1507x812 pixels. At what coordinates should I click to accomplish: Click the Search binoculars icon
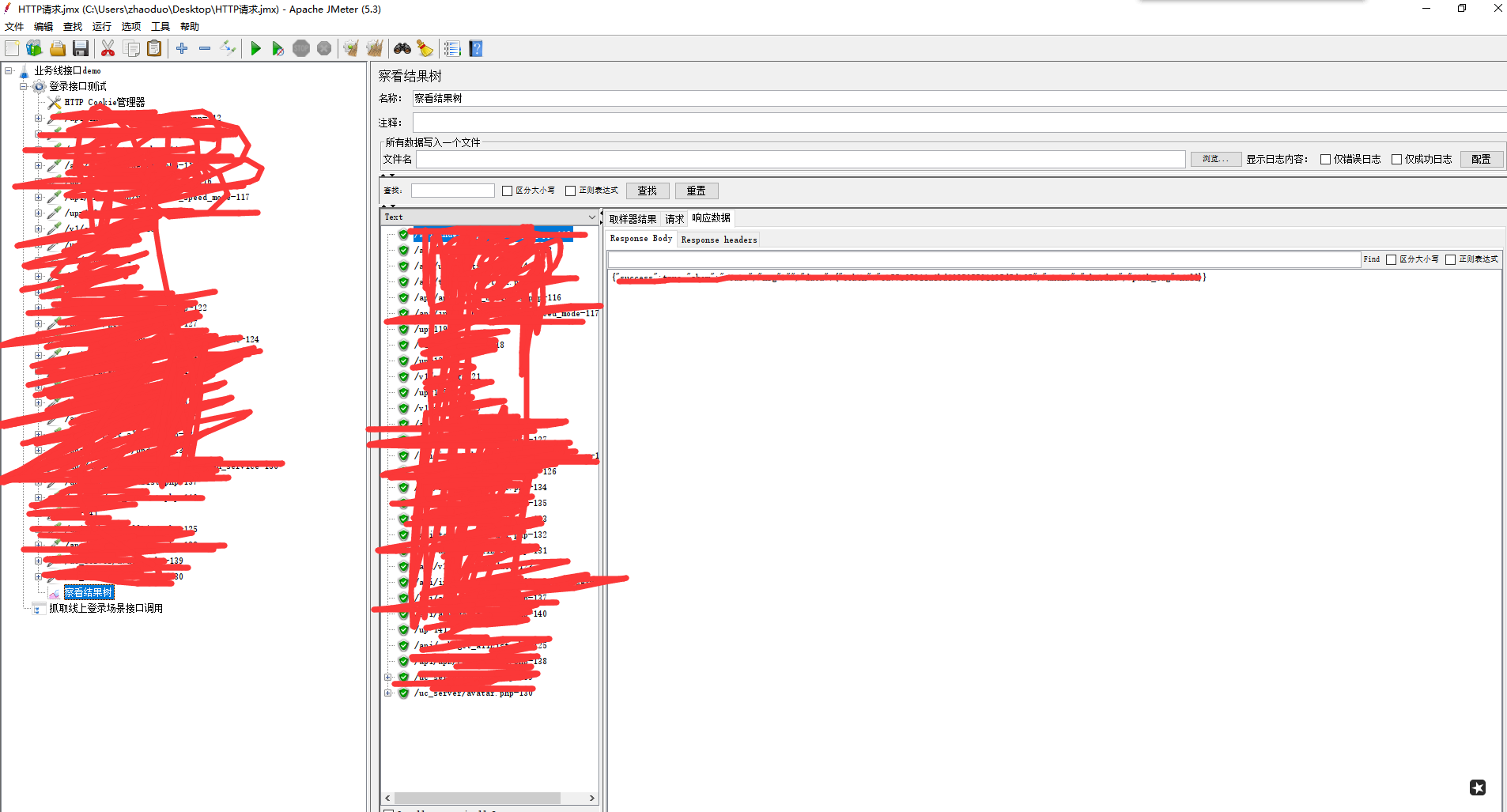point(402,49)
